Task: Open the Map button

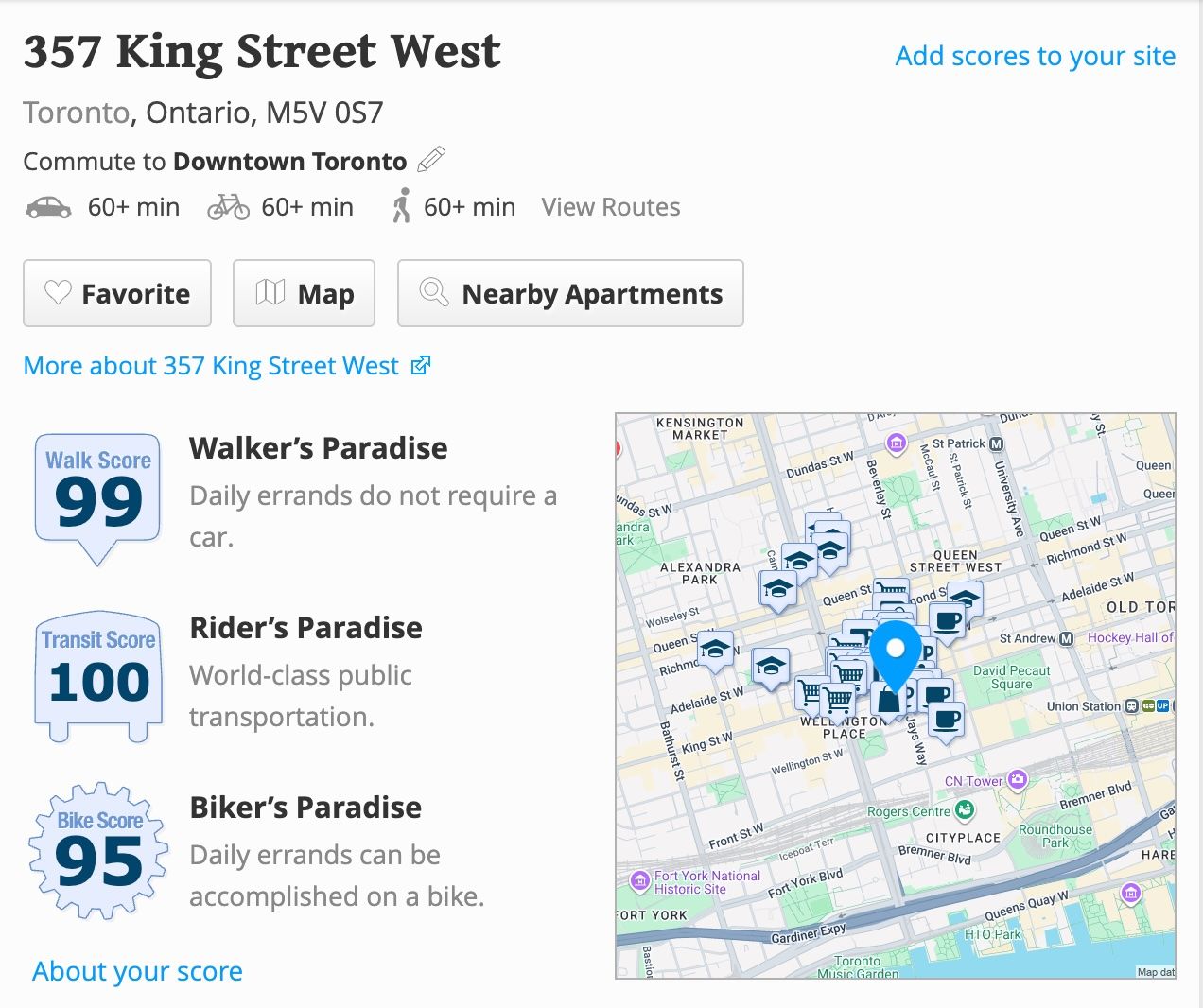Action: (x=304, y=293)
